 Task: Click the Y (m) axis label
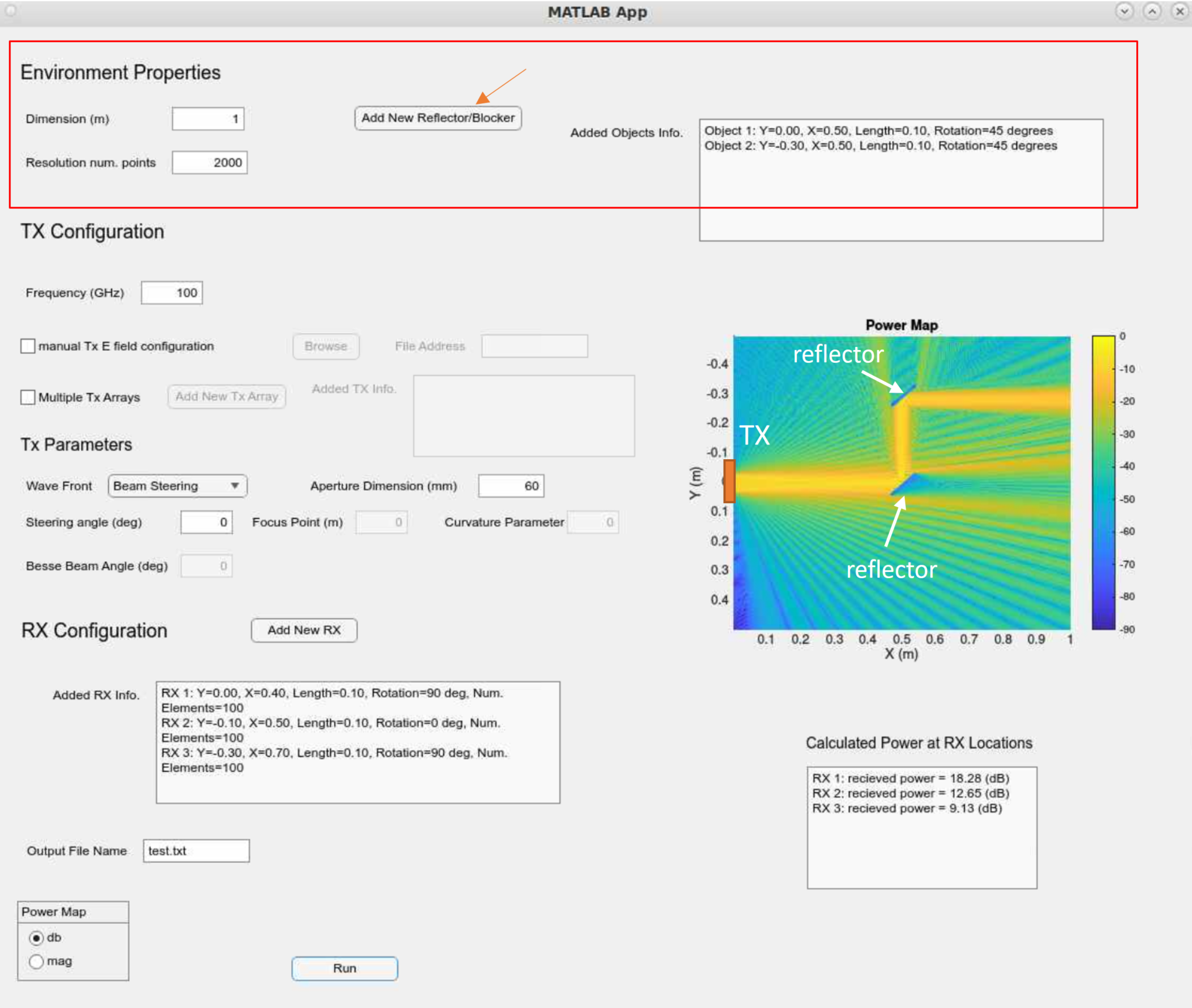coord(695,483)
